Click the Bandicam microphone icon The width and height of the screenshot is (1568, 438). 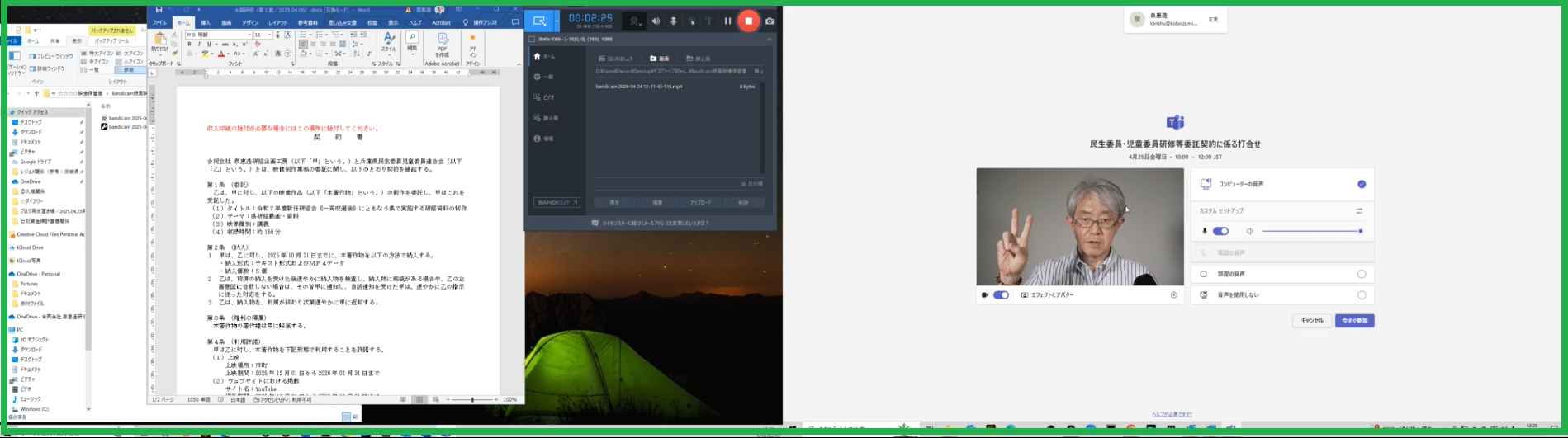pos(673,21)
